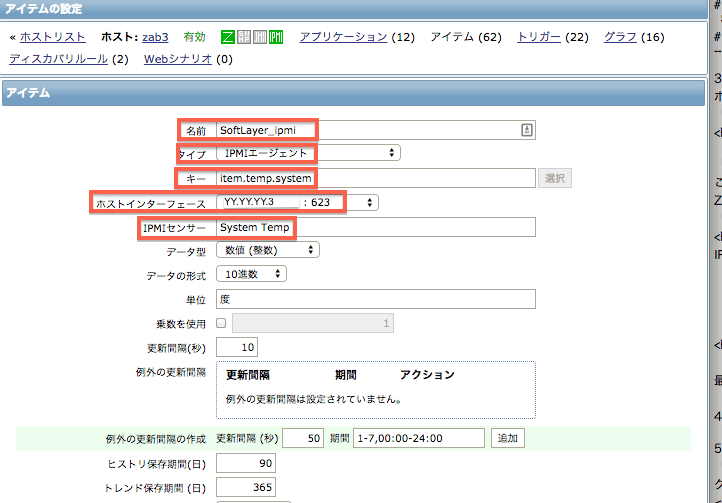Click the キー field with item.temp.system
Image resolution: width=722 pixels, height=503 pixels.
click(376, 178)
